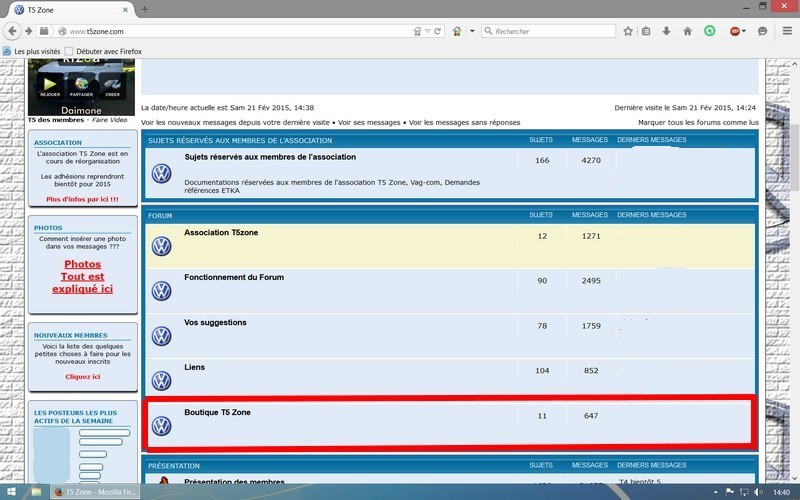Click Marquer tous les forums comme lus

click(x=698, y=122)
